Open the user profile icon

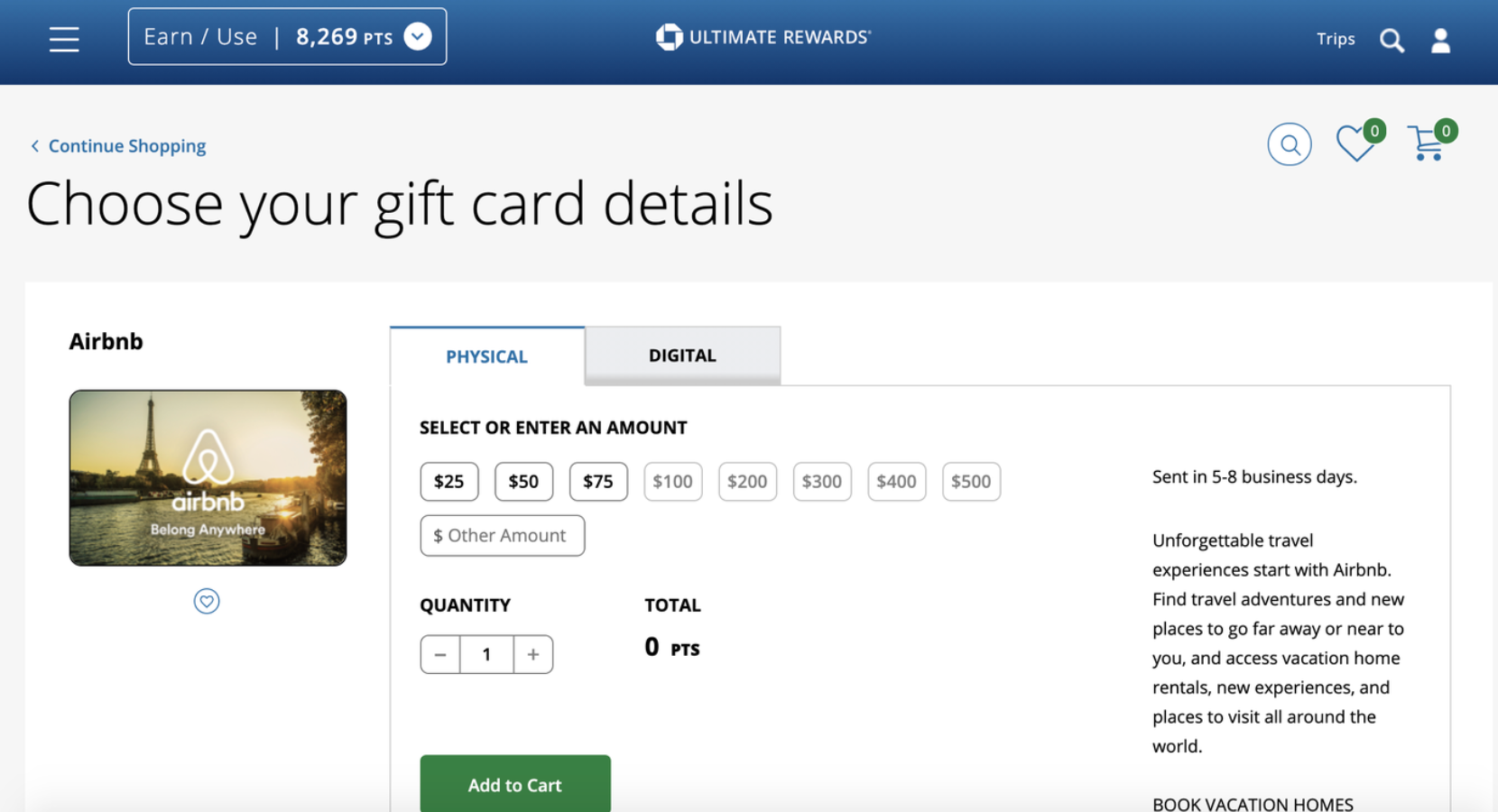pos(1441,41)
